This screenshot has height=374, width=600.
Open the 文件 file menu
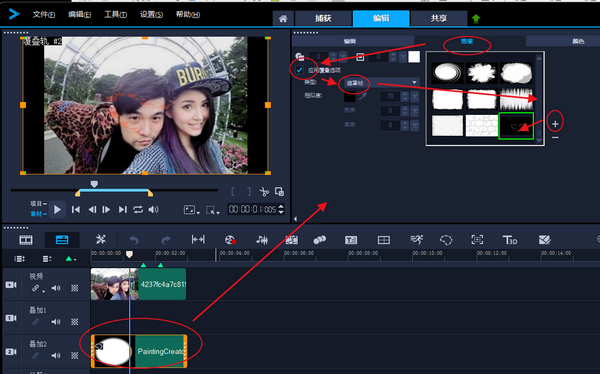[x=44, y=15]
